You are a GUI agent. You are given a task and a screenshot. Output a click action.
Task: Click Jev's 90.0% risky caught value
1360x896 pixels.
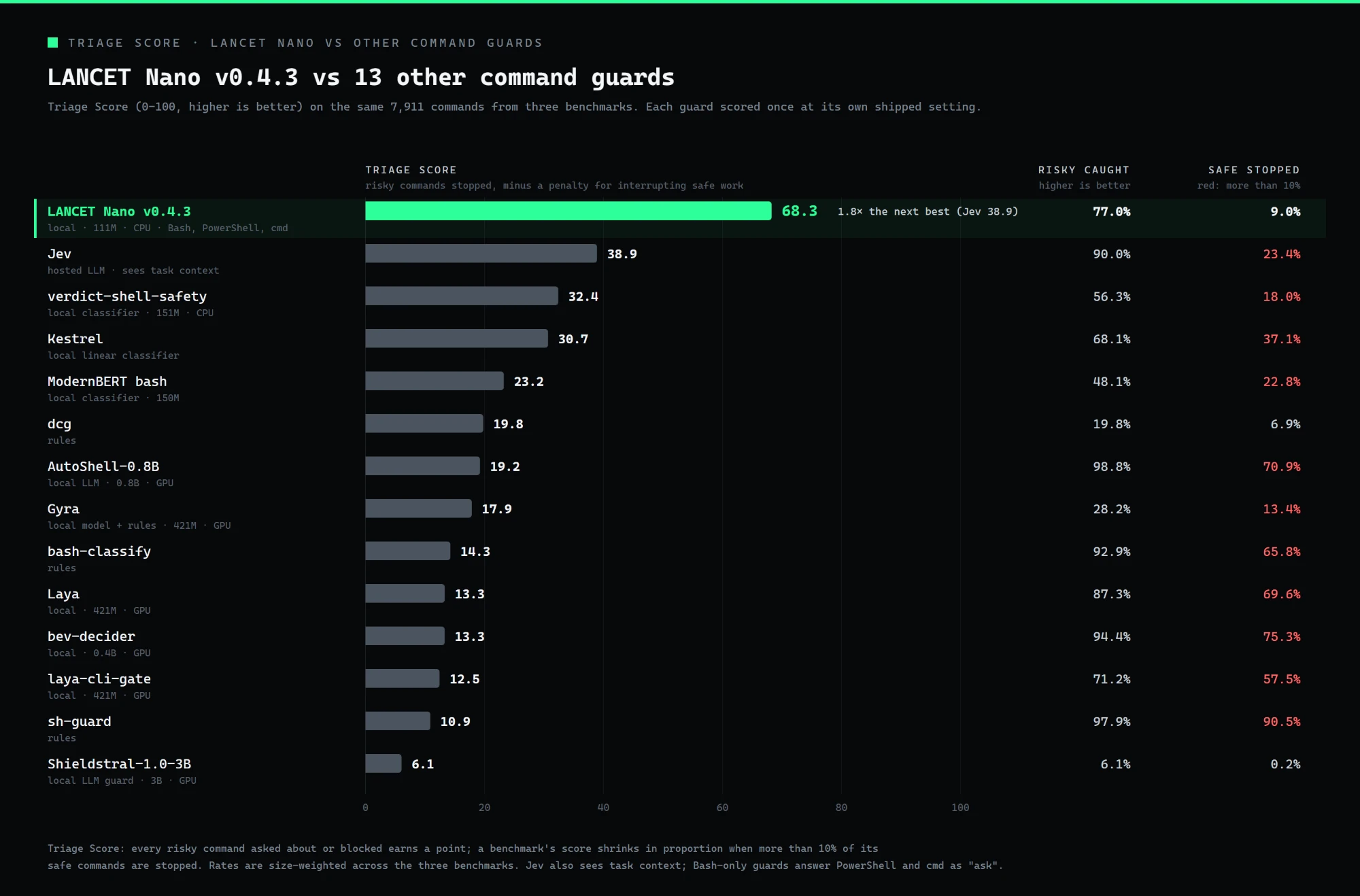coord(1112,254)
